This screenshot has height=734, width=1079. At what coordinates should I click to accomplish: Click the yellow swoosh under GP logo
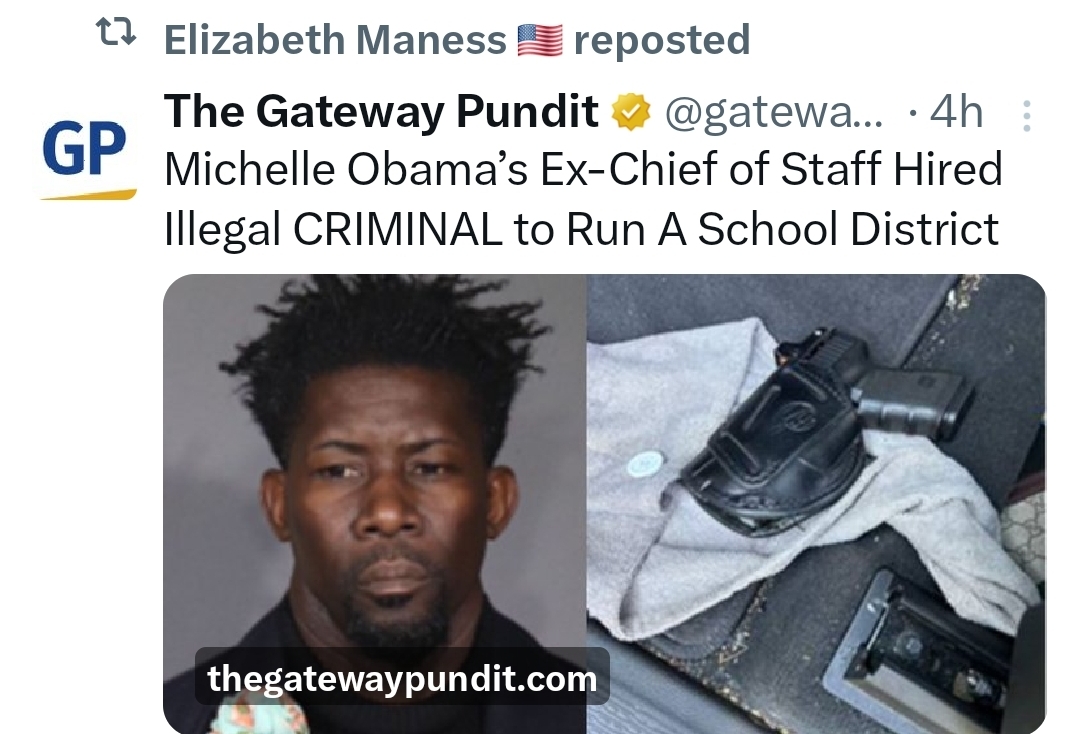[88, 195]
